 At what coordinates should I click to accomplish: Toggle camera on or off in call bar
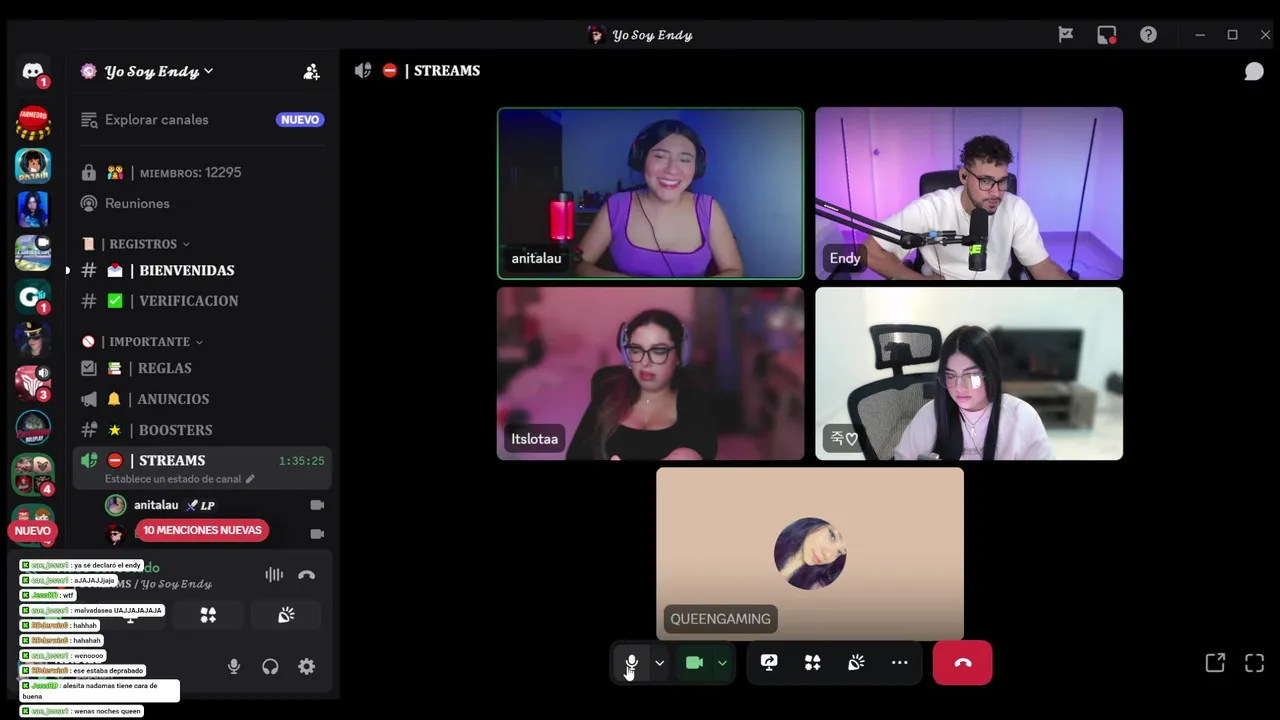point(694,663)
